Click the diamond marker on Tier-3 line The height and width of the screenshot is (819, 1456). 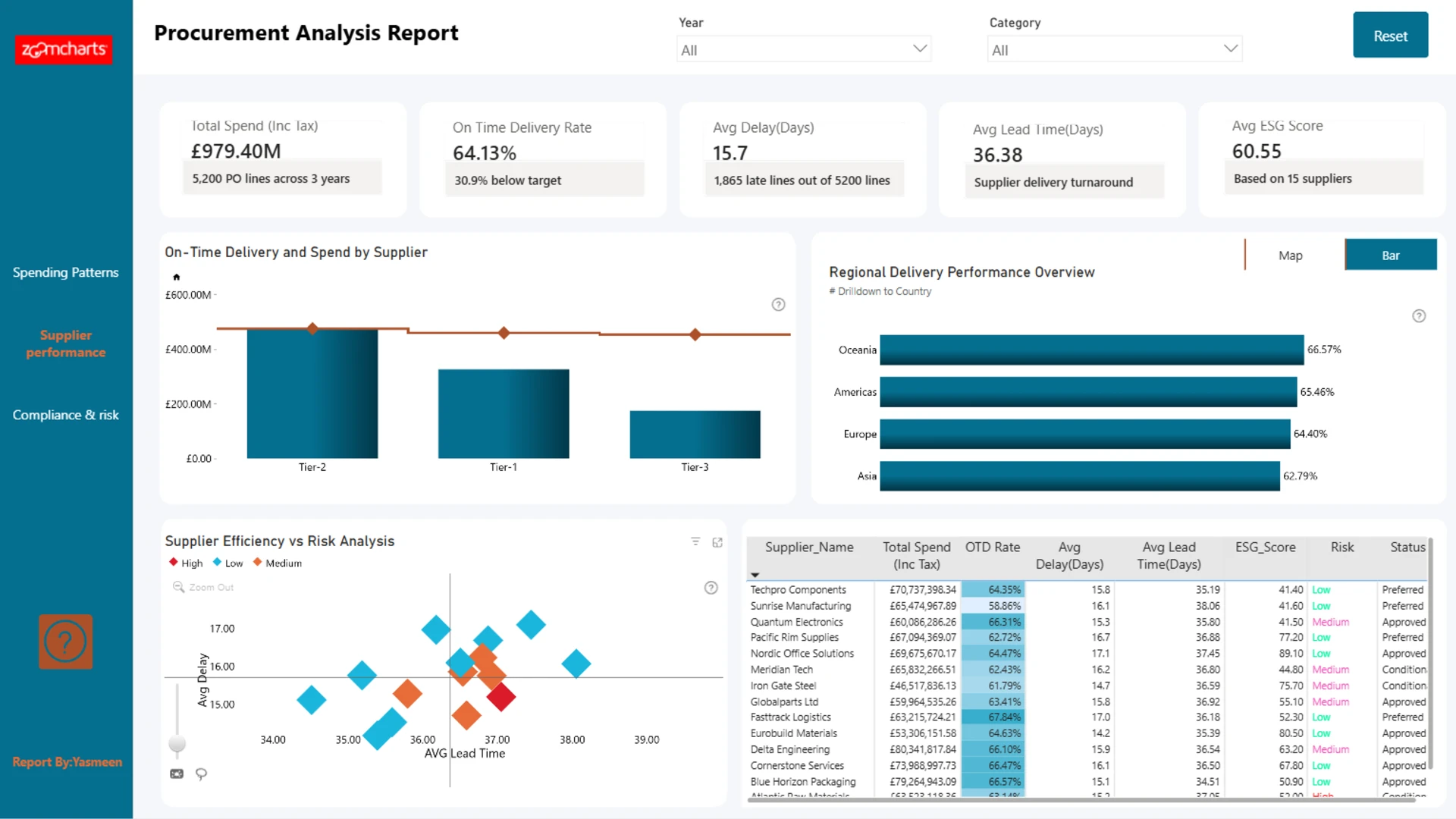pyautogui.click(x=695, y=334)
